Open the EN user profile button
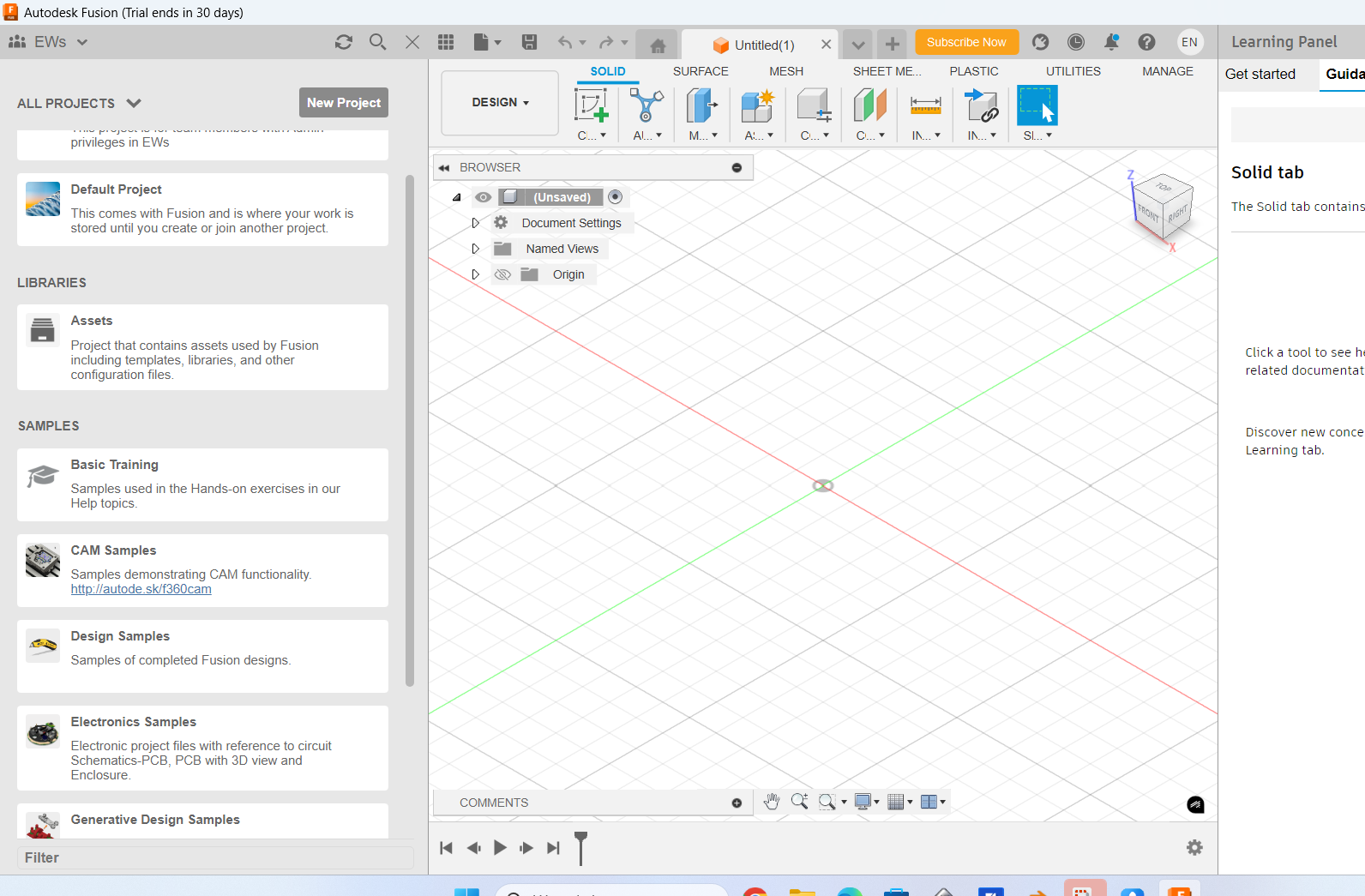The width and height of the screenshot is (1365, 896). point(1189,42)
